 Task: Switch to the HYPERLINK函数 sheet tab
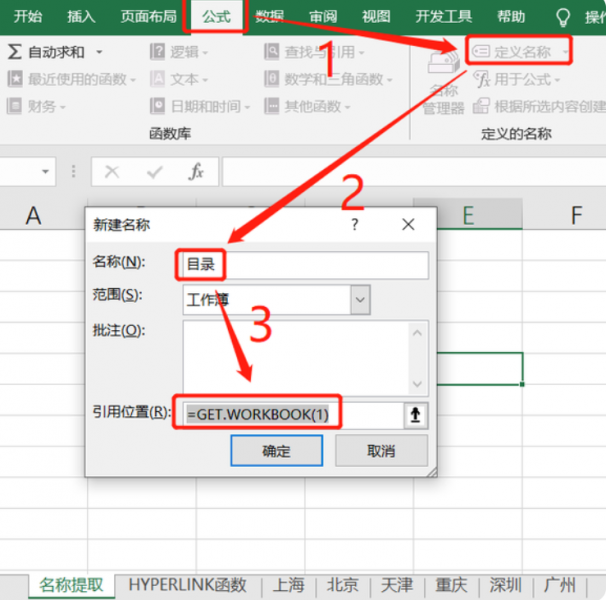click(187, 585)
